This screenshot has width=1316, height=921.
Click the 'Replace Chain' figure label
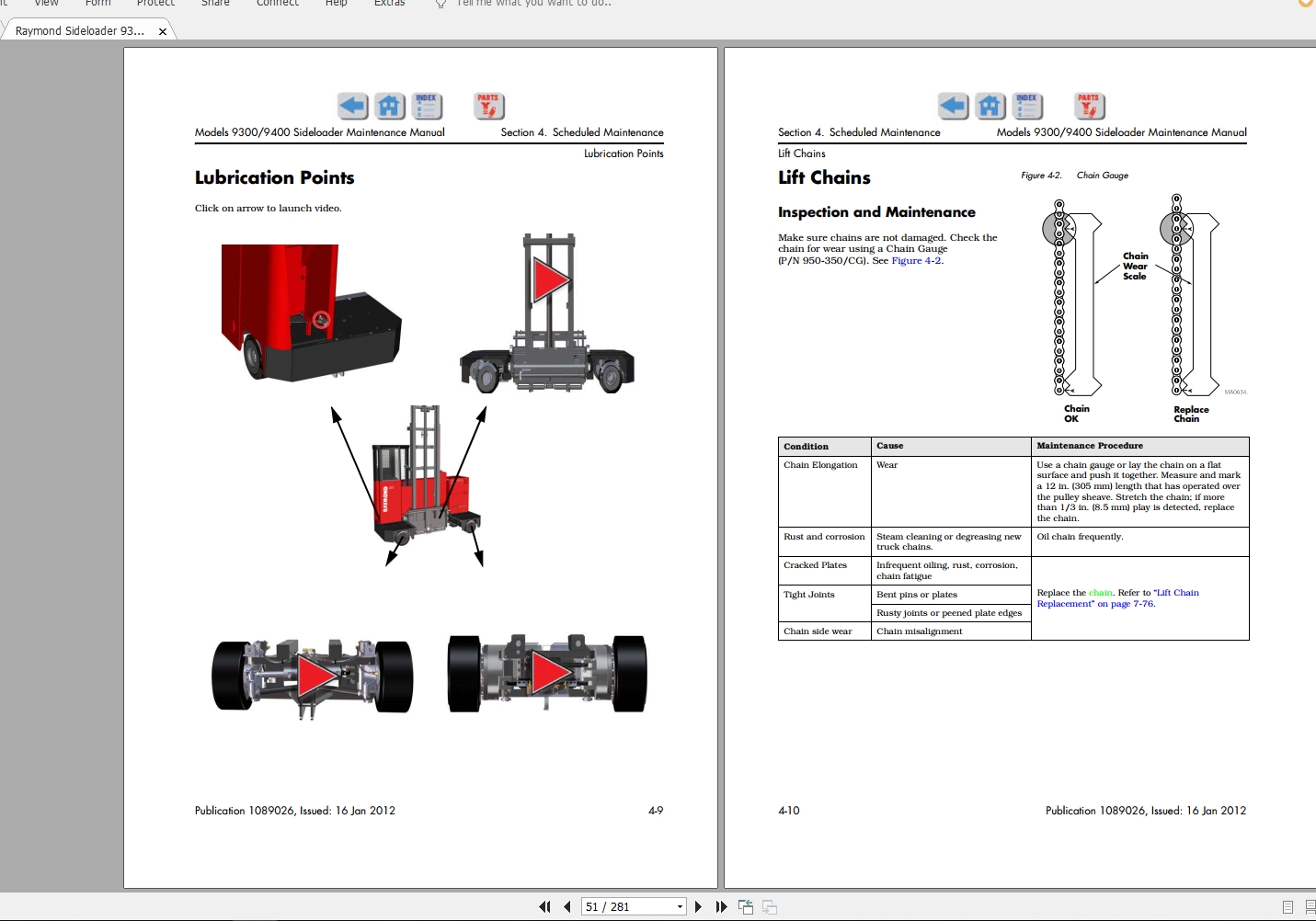[x=1191, y=415]
